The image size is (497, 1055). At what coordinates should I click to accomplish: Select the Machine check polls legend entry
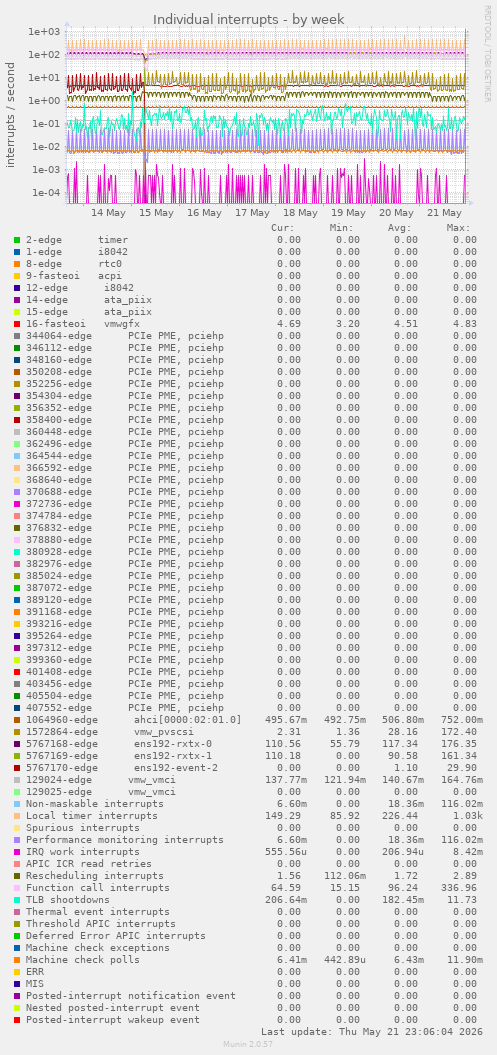click(83, 960)
